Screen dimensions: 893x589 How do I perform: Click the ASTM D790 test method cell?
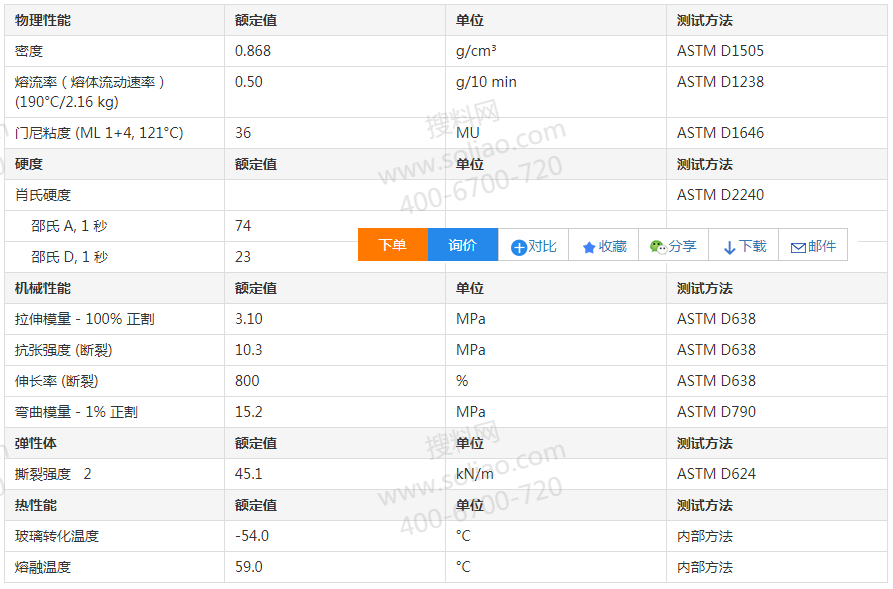pos(716,412)
